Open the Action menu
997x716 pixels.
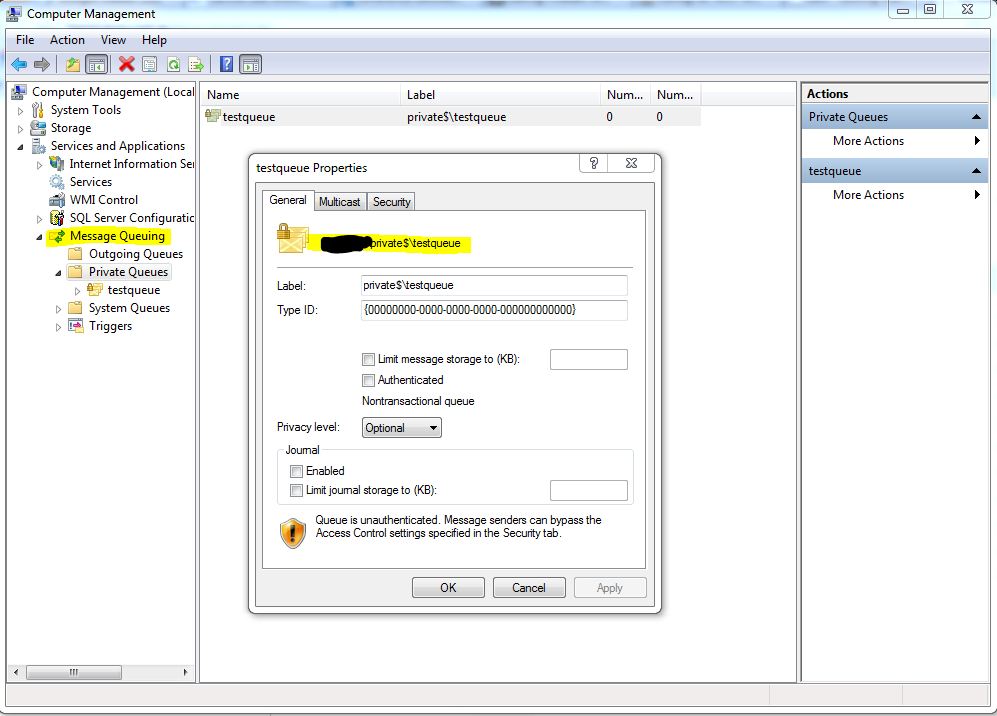coord(67,39)
